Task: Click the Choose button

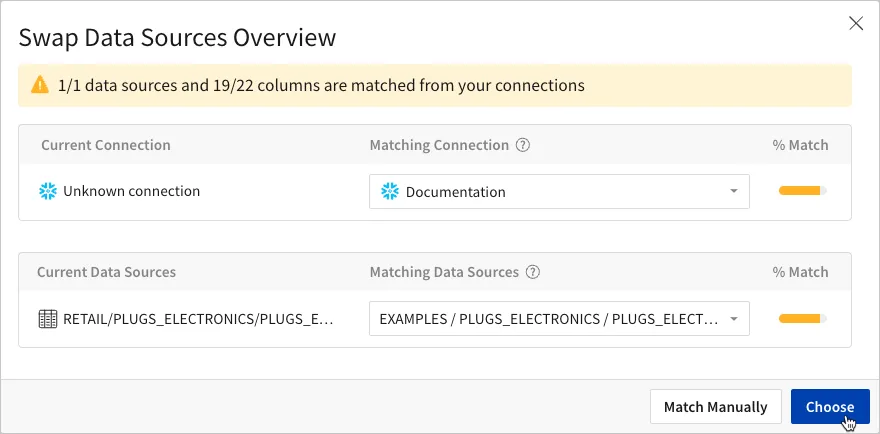Action: tap(830, 406)
